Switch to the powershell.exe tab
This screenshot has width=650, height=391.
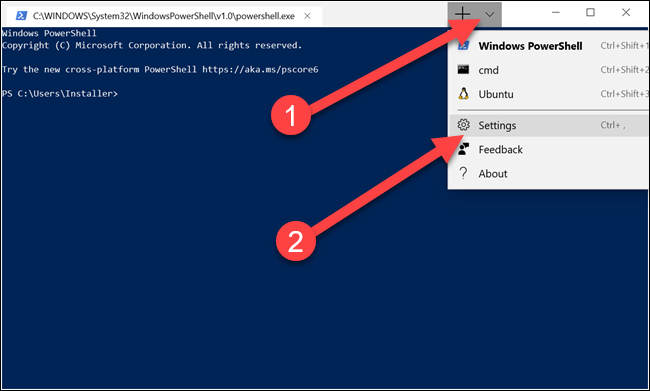tap(163, 16)
